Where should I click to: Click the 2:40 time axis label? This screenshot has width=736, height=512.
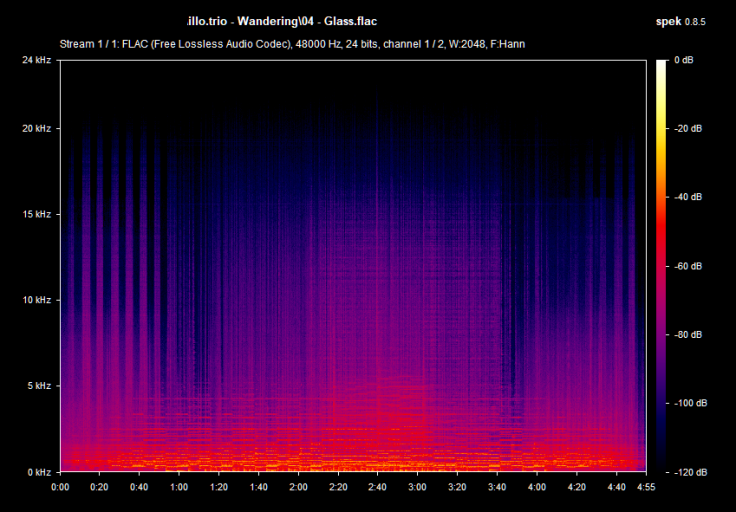378,487
